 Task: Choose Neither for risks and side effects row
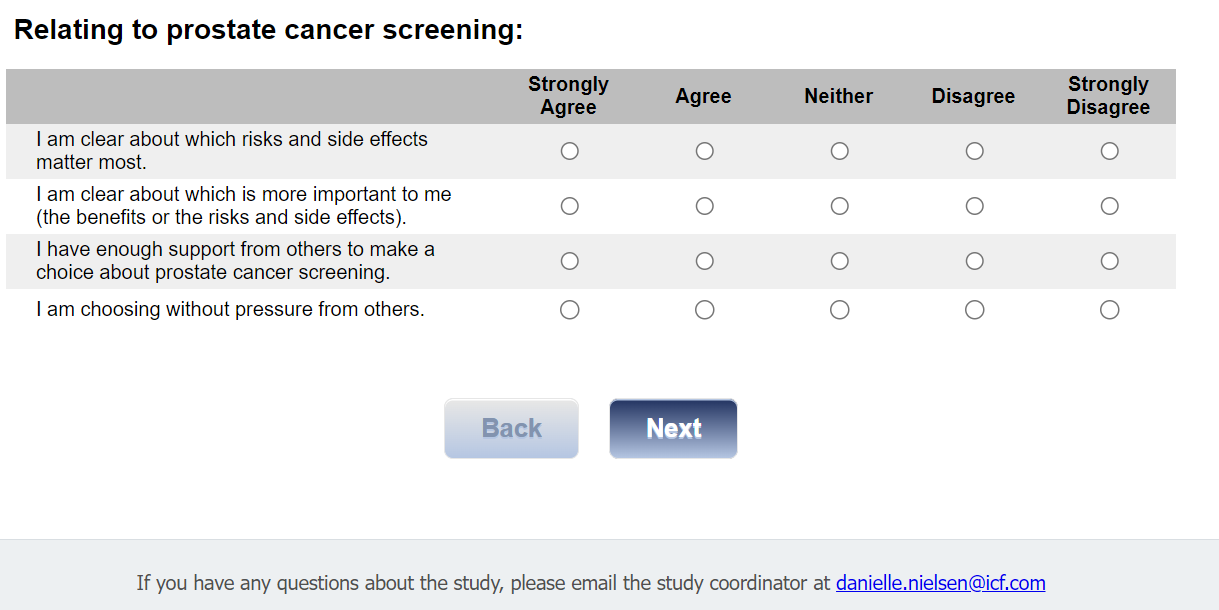tap(840, 151)
